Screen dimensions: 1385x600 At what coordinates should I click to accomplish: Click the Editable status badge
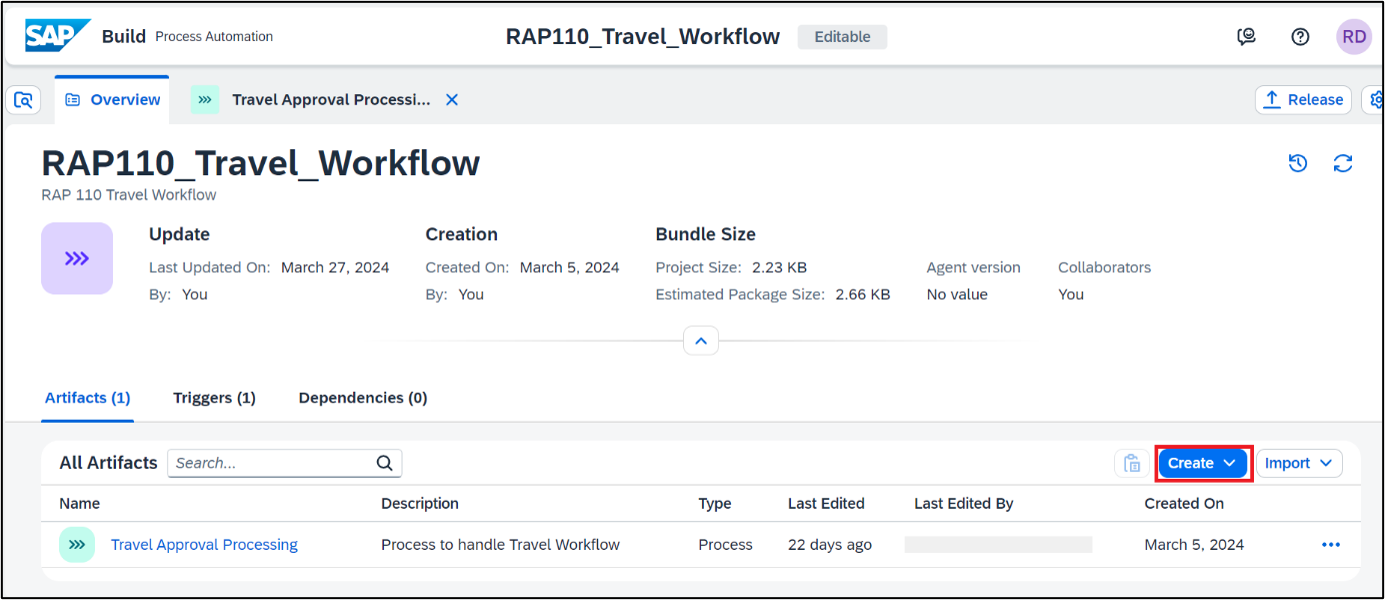(x=842, y=37)
